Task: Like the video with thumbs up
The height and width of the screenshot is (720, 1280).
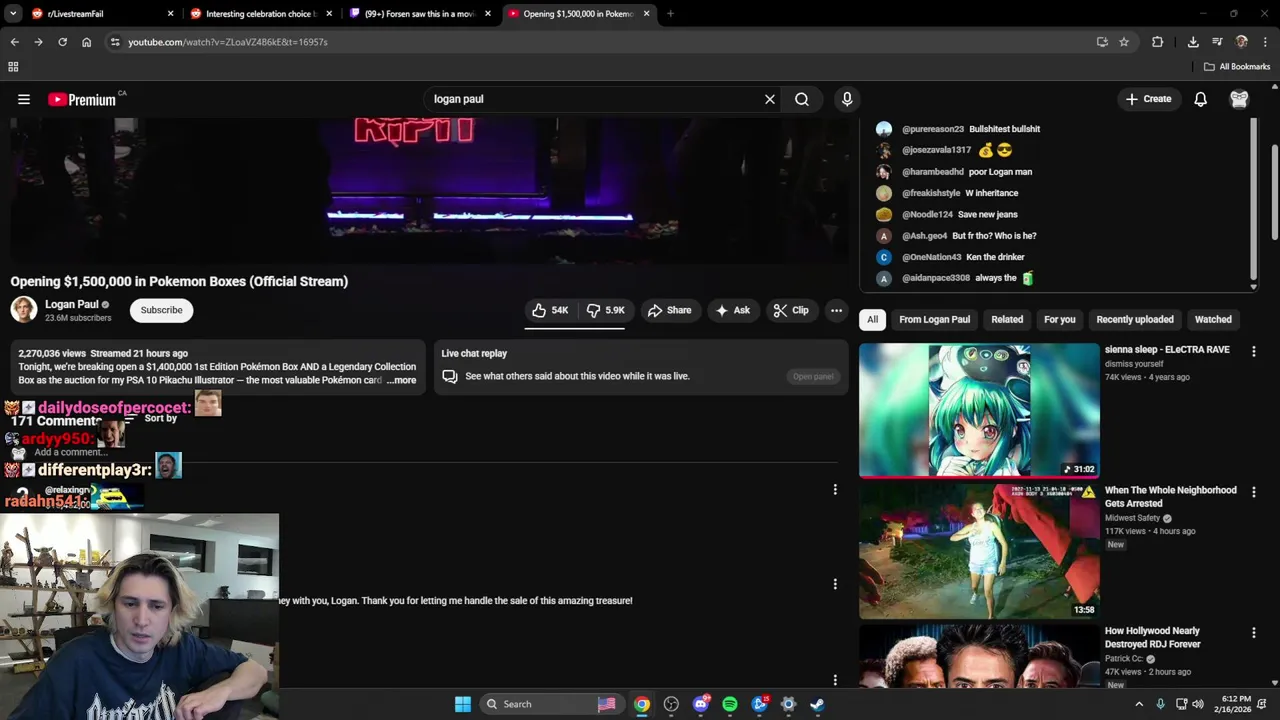Action: (x=550, y=310)
